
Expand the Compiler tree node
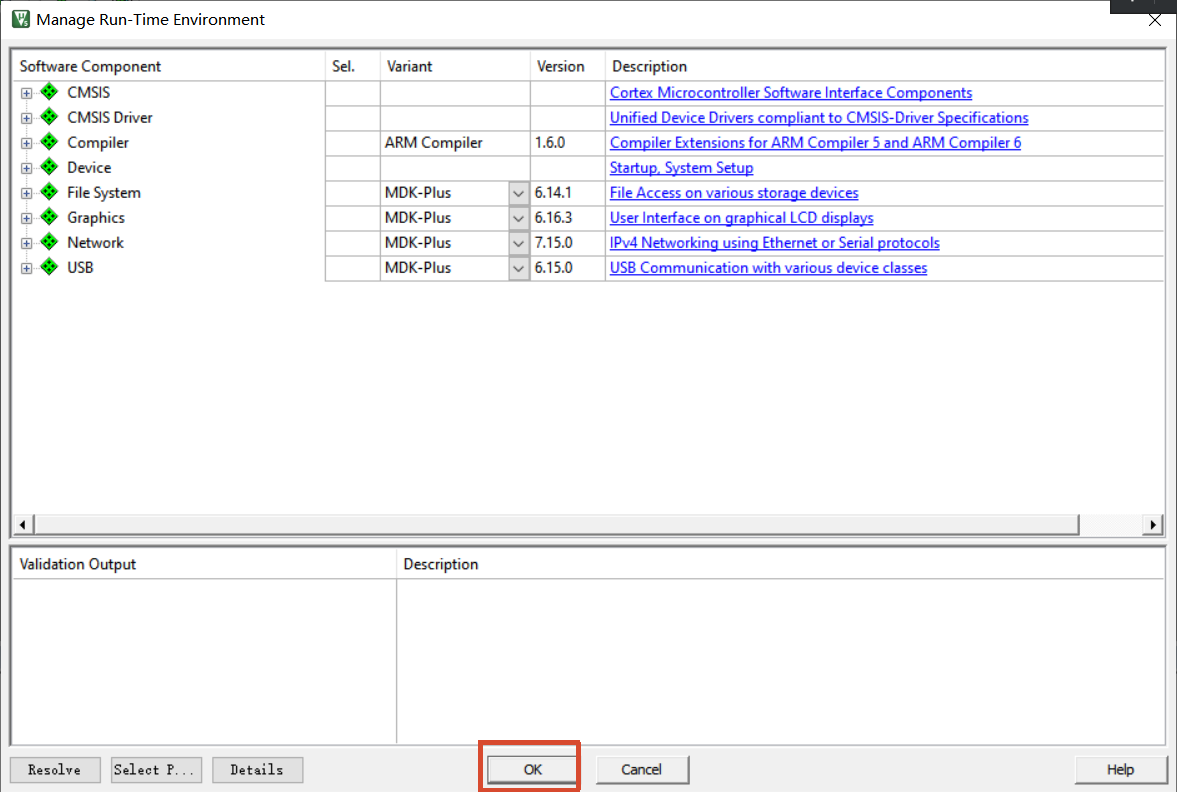26,143
